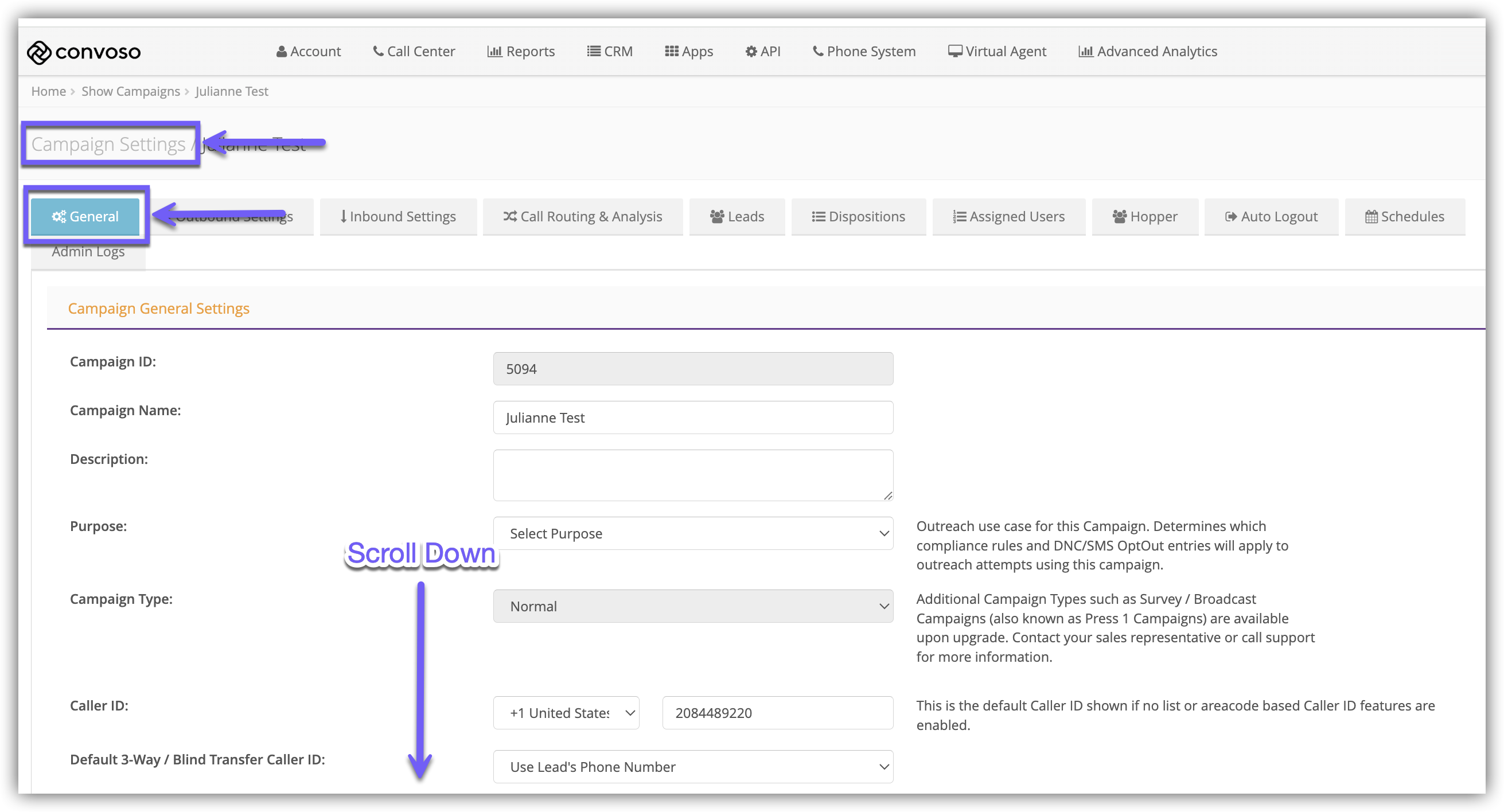1504x812 pixels.
Task: Open the Apps menu
Action: tap(689, 52)
